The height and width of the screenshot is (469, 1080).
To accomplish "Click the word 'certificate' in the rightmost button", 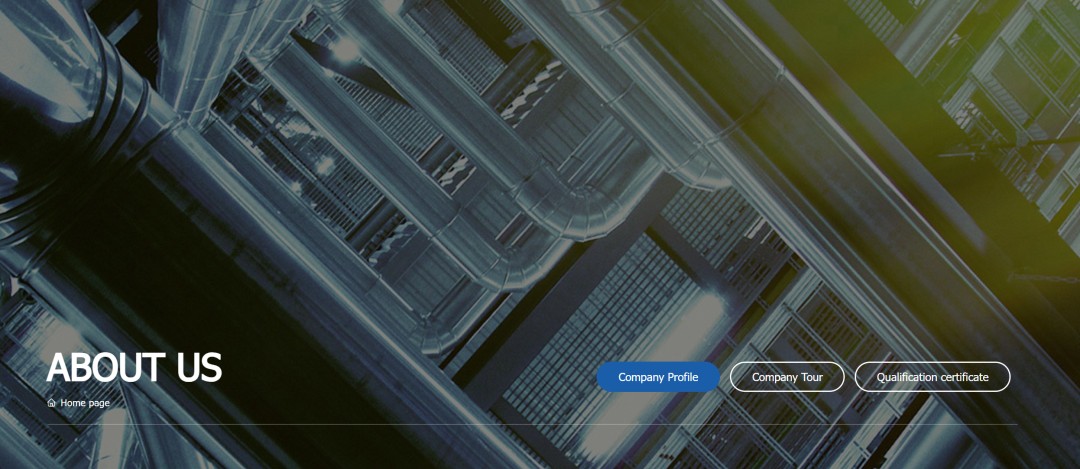I will coord(963,377).
